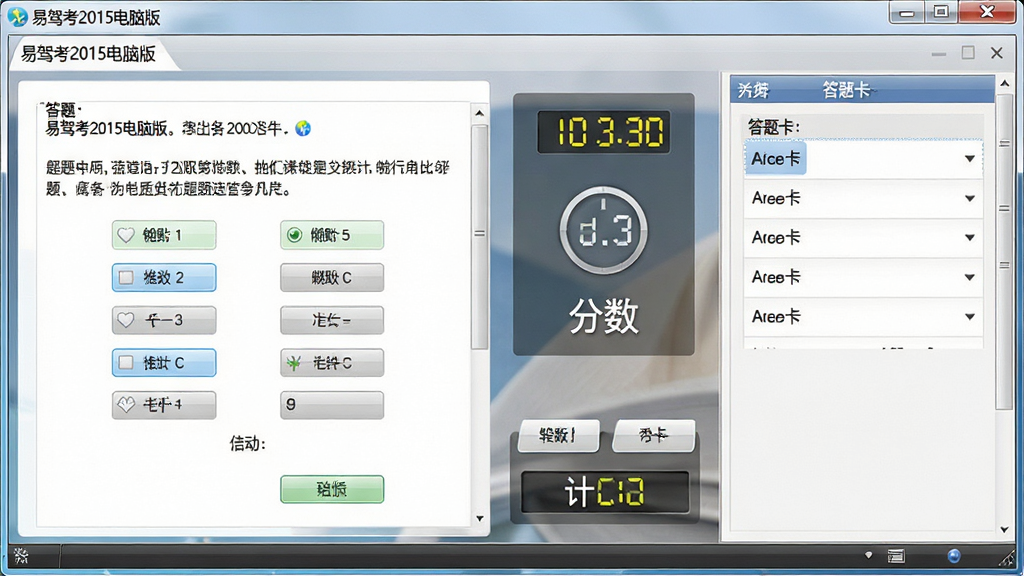This screenshot has height=576, width=1024.
Task: Click the resize grip in the bottom right corner
Action: click(x=1009, y=557)
